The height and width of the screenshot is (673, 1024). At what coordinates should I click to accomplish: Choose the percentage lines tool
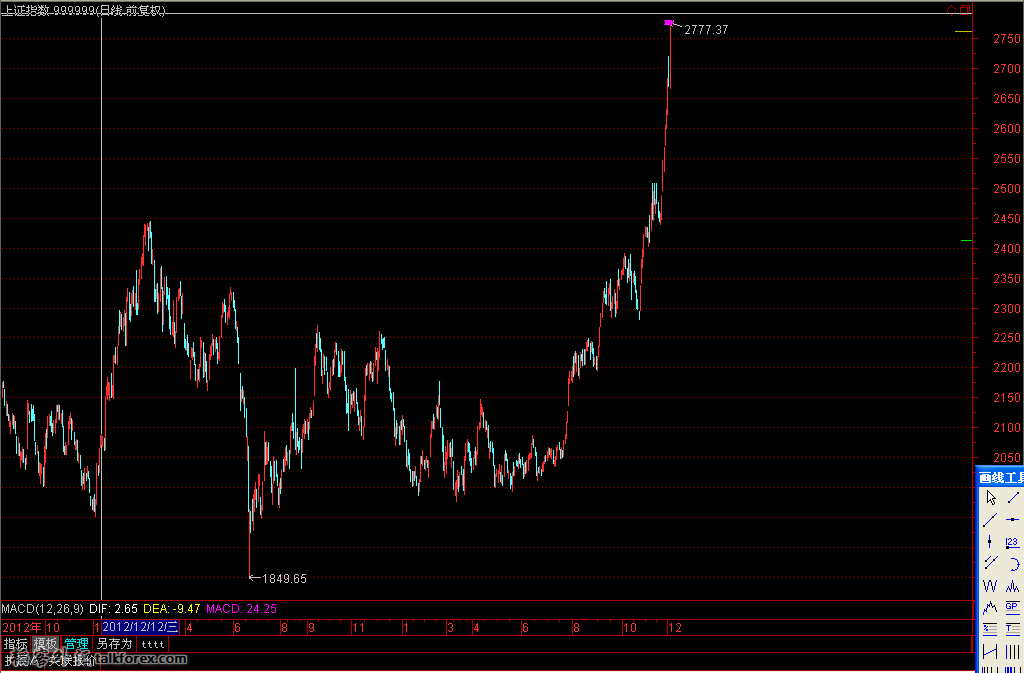(x=991, y=629)
